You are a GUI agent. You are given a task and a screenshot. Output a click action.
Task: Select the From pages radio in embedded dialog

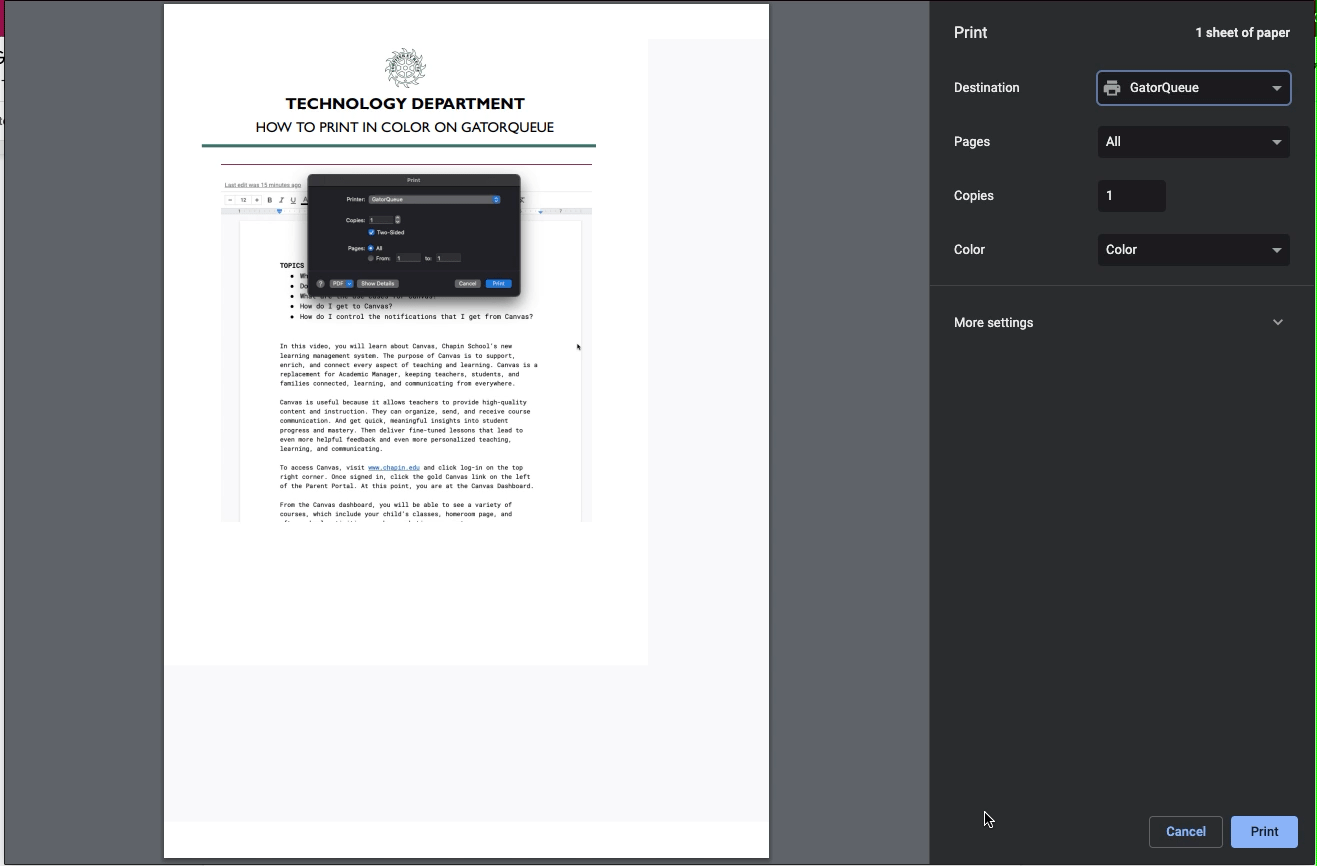point(370,258)
